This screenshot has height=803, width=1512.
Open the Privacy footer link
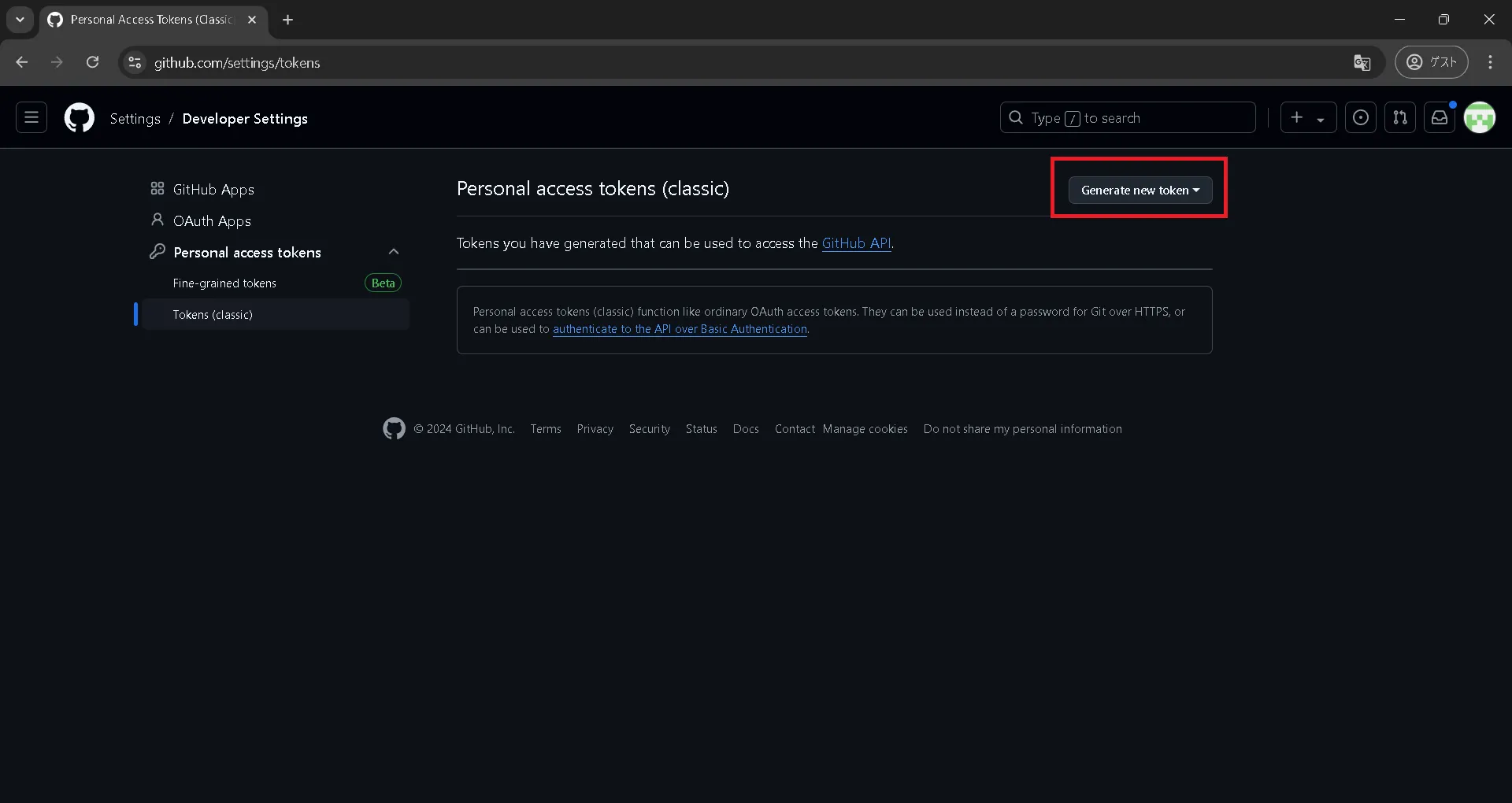point(595,429)
